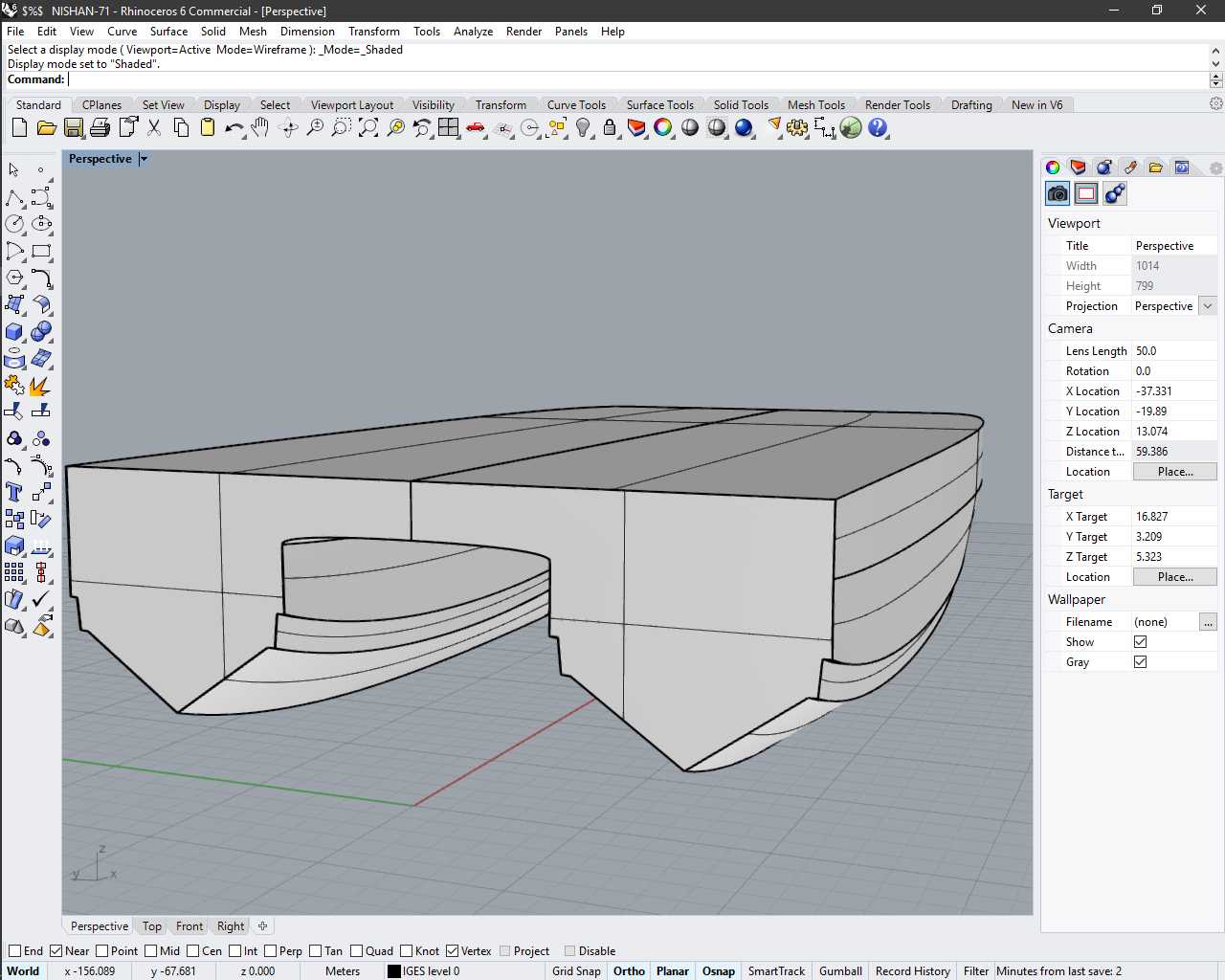Click the viewport properties camera icon

1058,193
